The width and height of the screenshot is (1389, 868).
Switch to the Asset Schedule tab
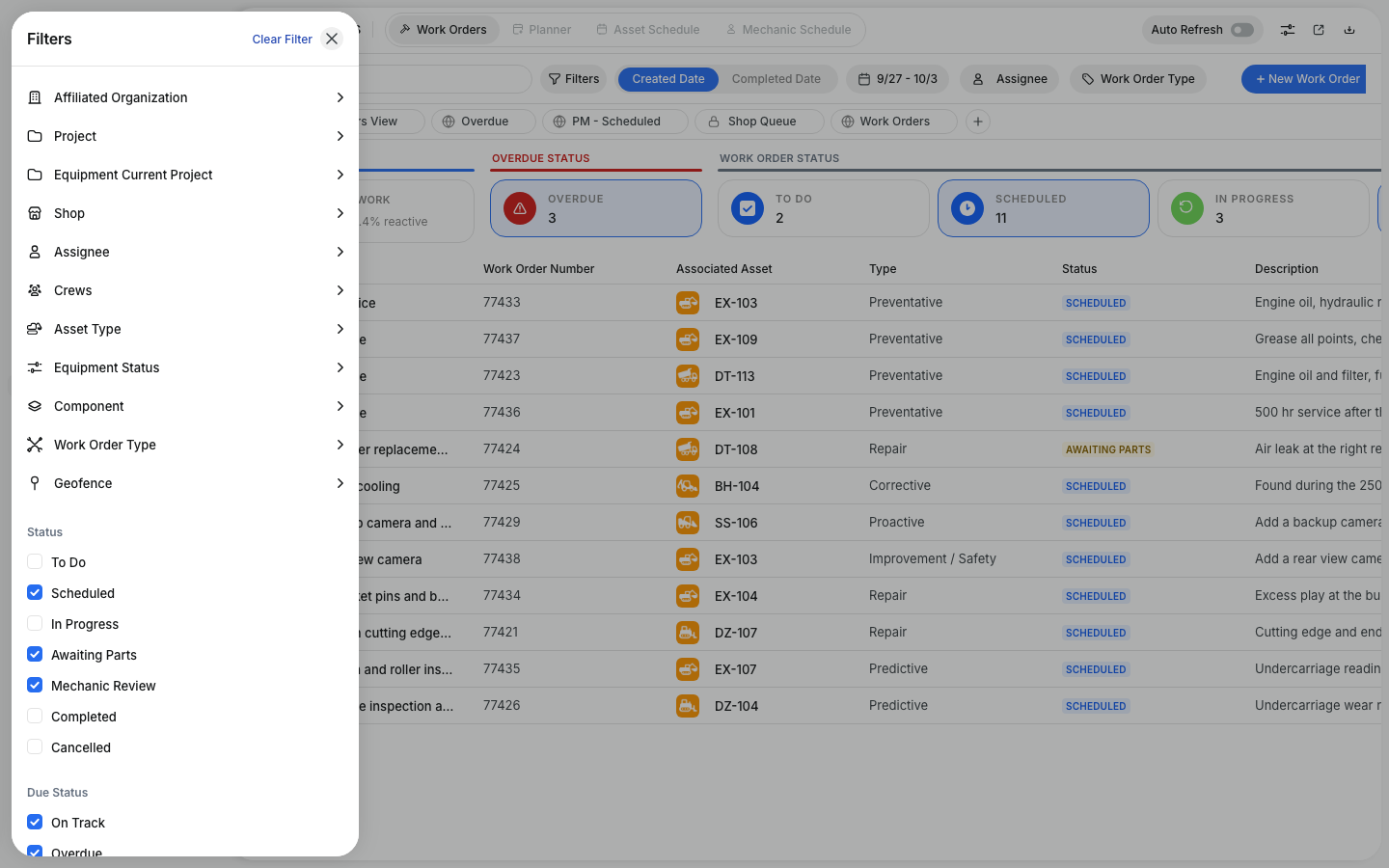(x=648, y=30)
